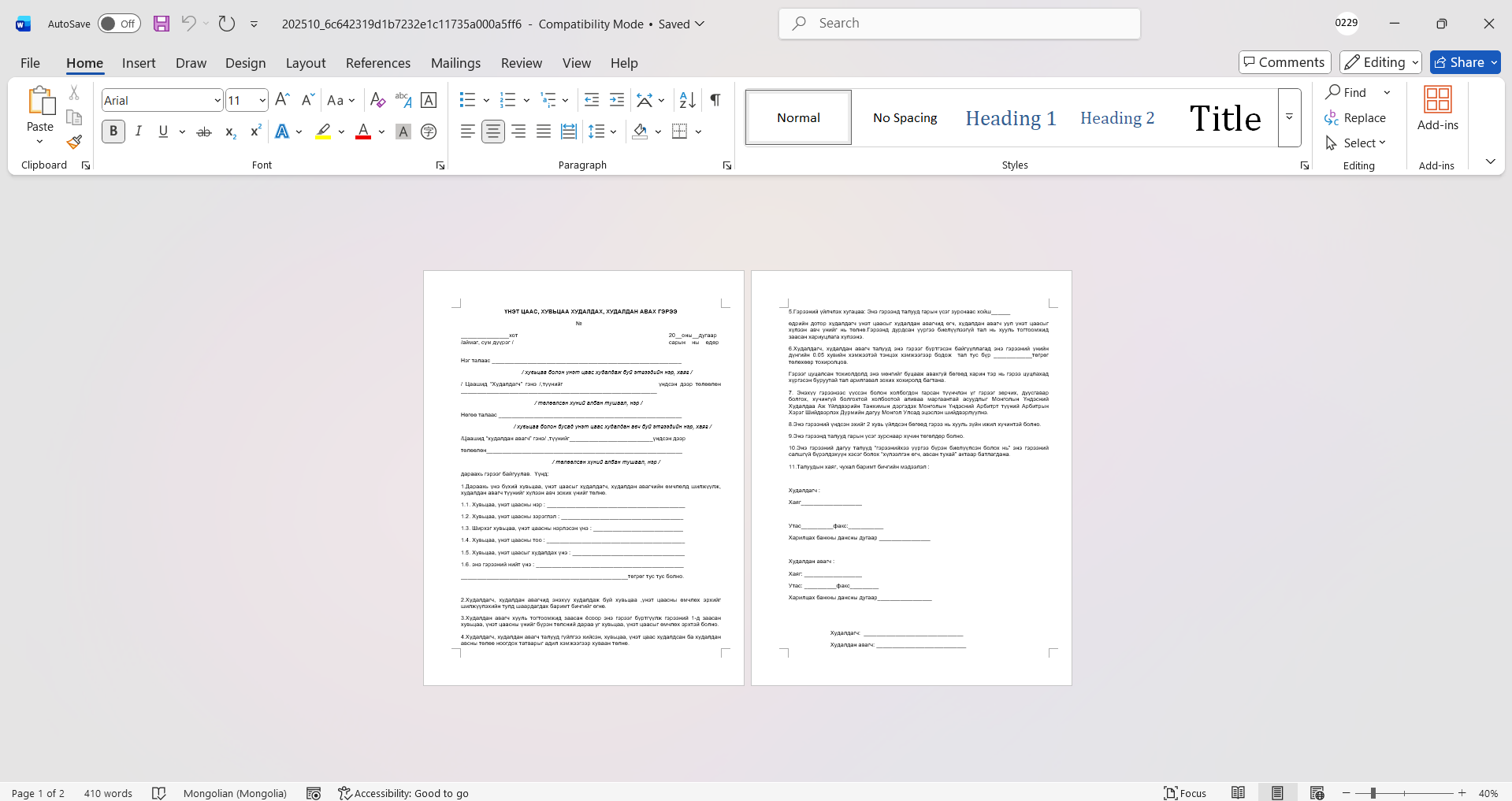This screenshot has height=801, width=1512.
Task: Open the References tab
Action: (x=377, y=63)
